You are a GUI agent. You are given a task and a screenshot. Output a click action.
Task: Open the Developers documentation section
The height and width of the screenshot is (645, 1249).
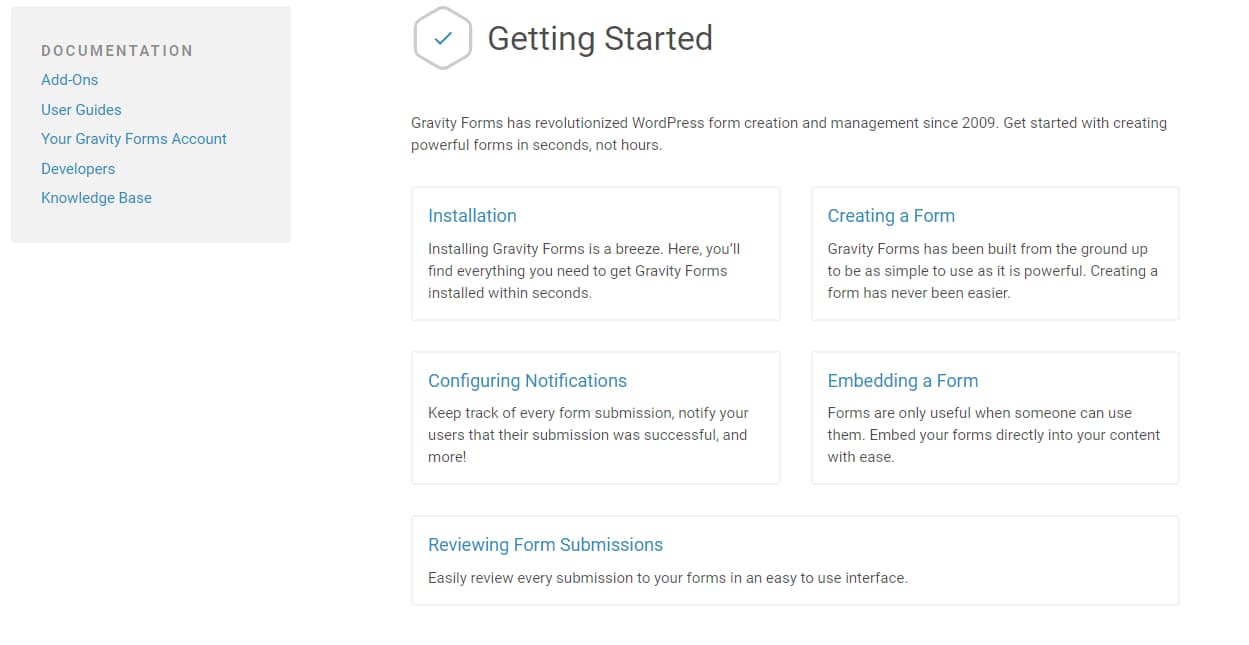(x=77, y=169)
